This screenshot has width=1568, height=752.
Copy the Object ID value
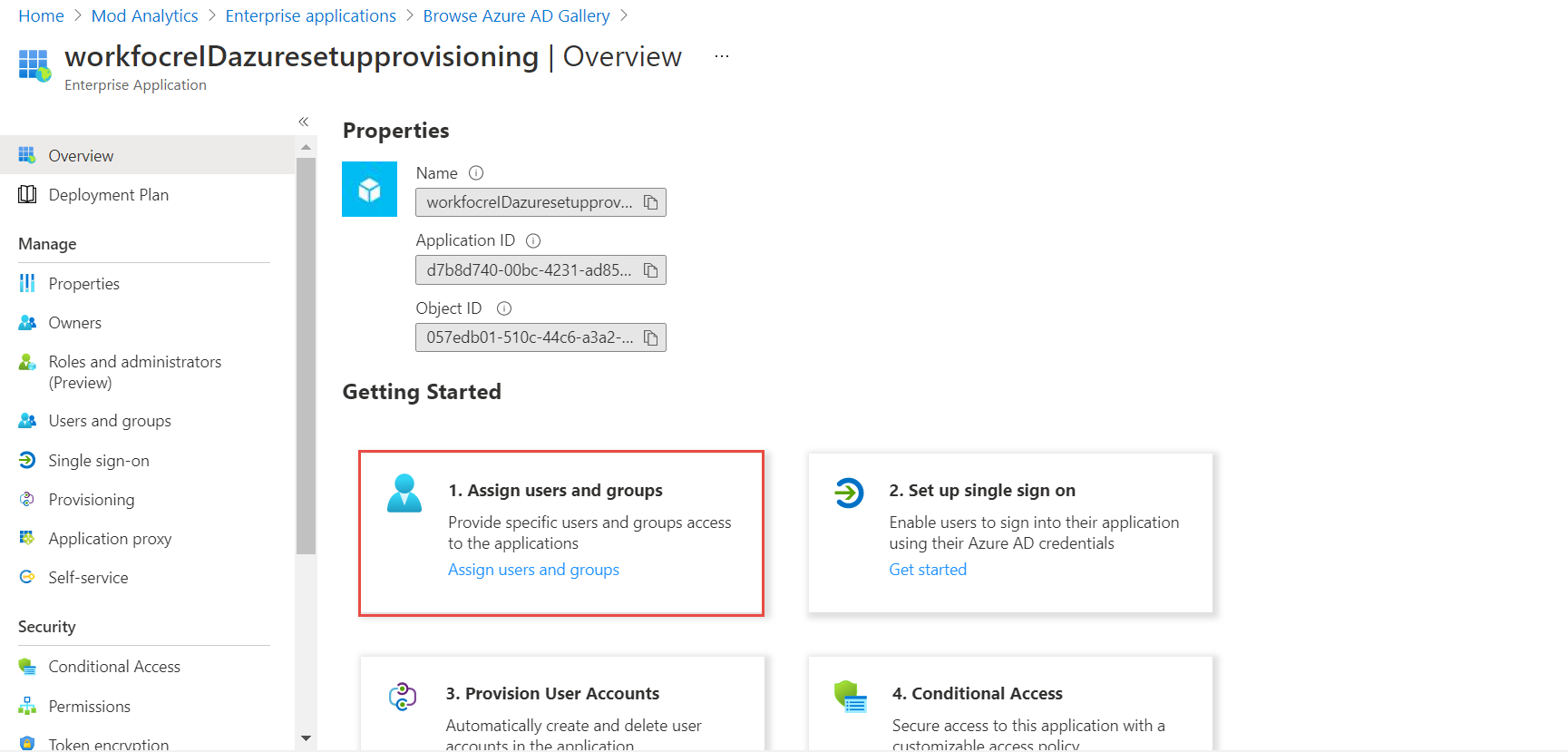(650, 337)
